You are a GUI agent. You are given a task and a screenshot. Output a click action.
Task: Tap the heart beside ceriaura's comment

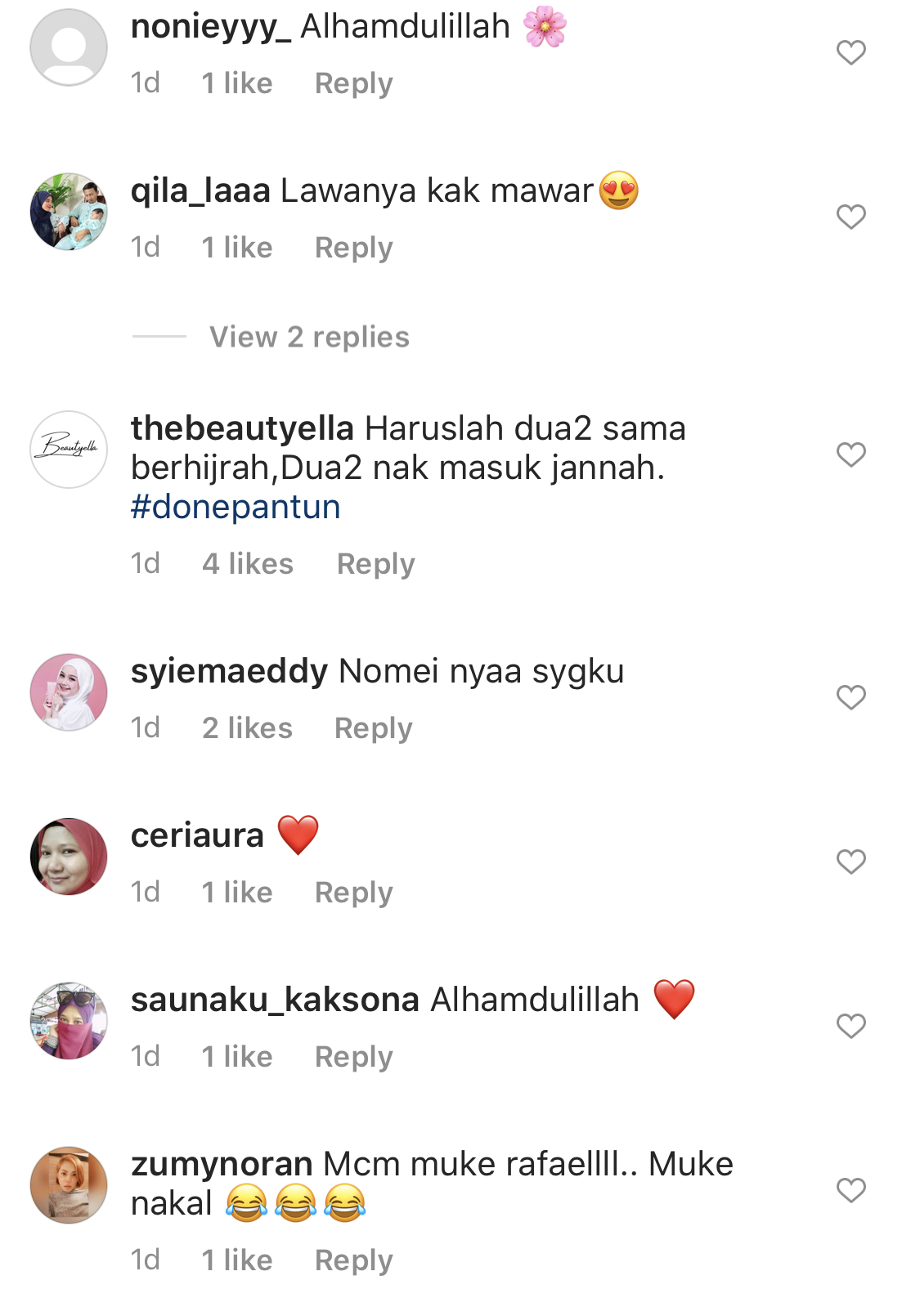850,862
